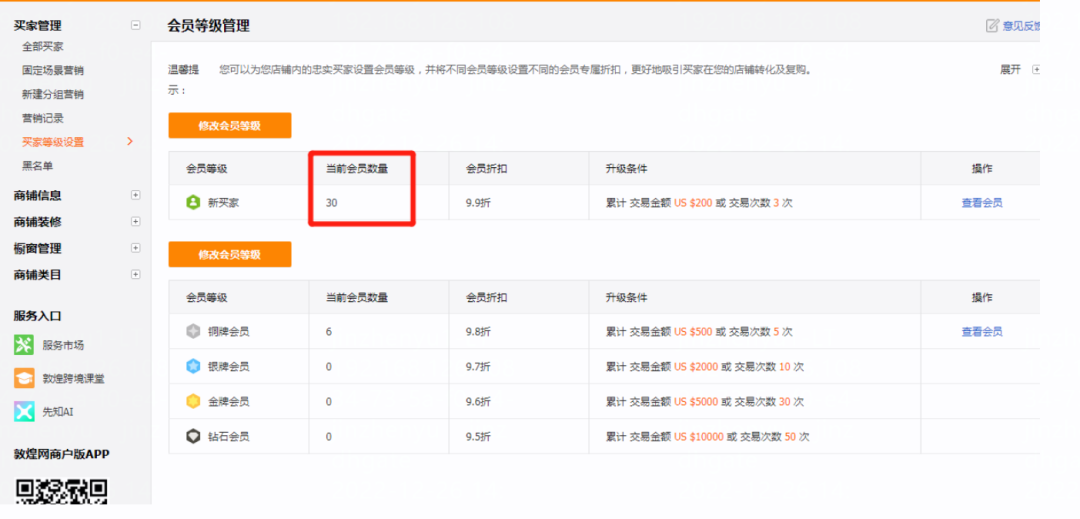Viewport: 1080px width, 519px height.
Task: Expand the 商铺装修 section
Action: tap(136, 222)
